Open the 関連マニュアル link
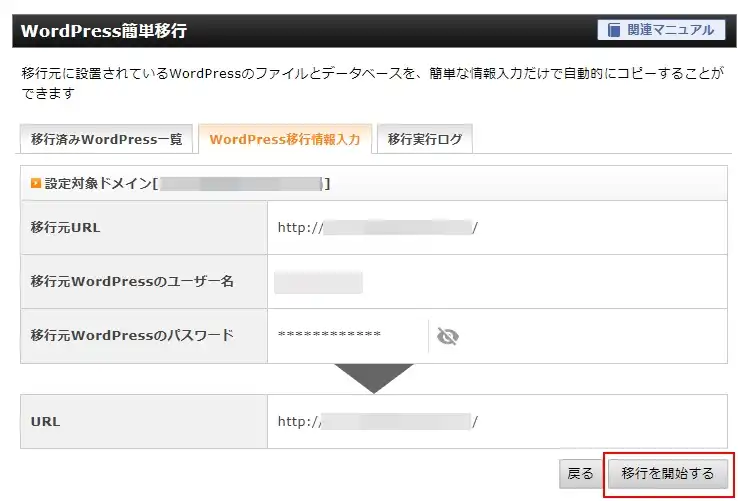This screenshot has height=501, width=738. pyautogui.click(x=661, y=30)
